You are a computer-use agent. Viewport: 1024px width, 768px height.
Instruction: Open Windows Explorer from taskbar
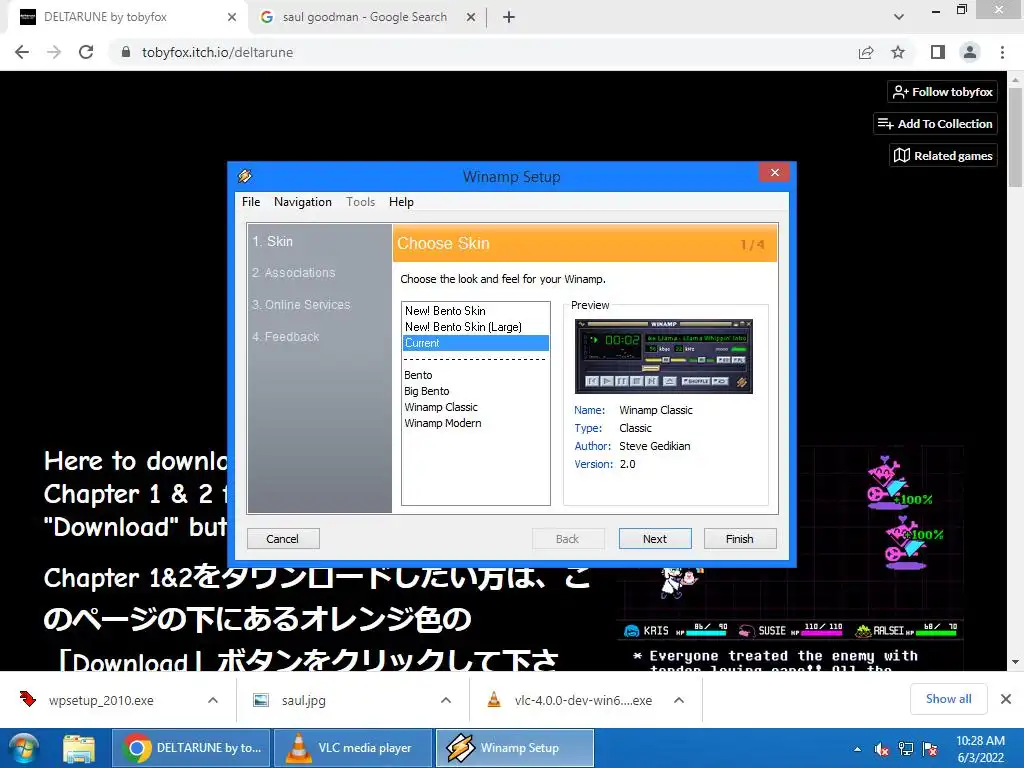(x=79, y=748)
